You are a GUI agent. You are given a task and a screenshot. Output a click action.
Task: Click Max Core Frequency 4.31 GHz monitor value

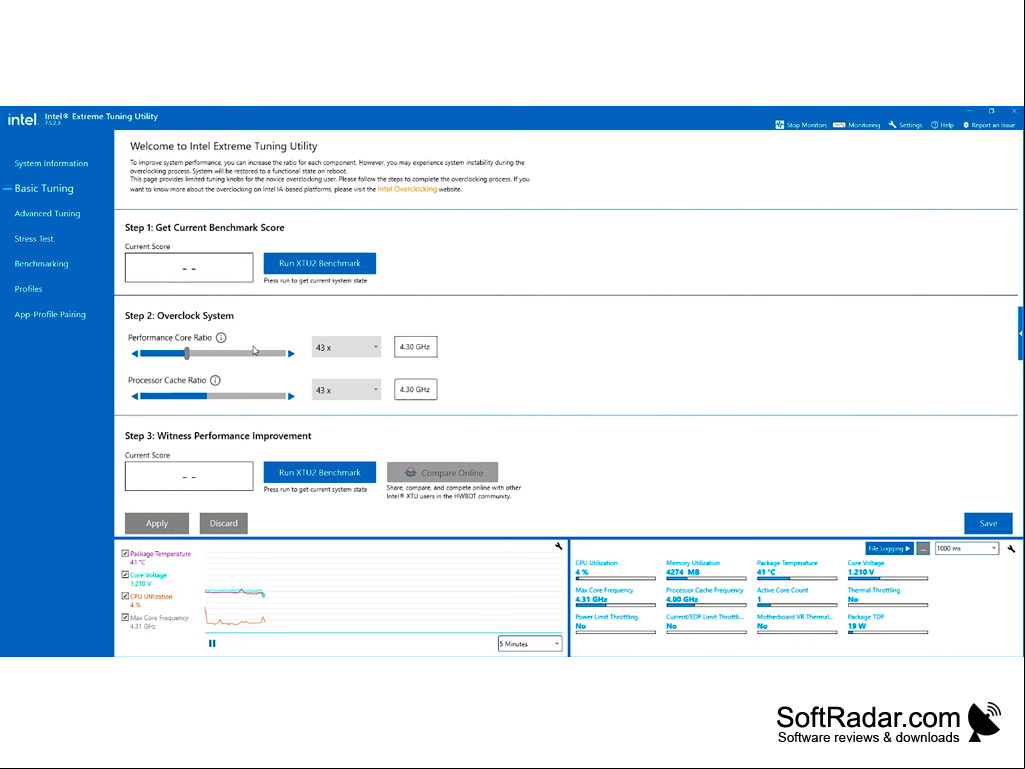point(592,599)
